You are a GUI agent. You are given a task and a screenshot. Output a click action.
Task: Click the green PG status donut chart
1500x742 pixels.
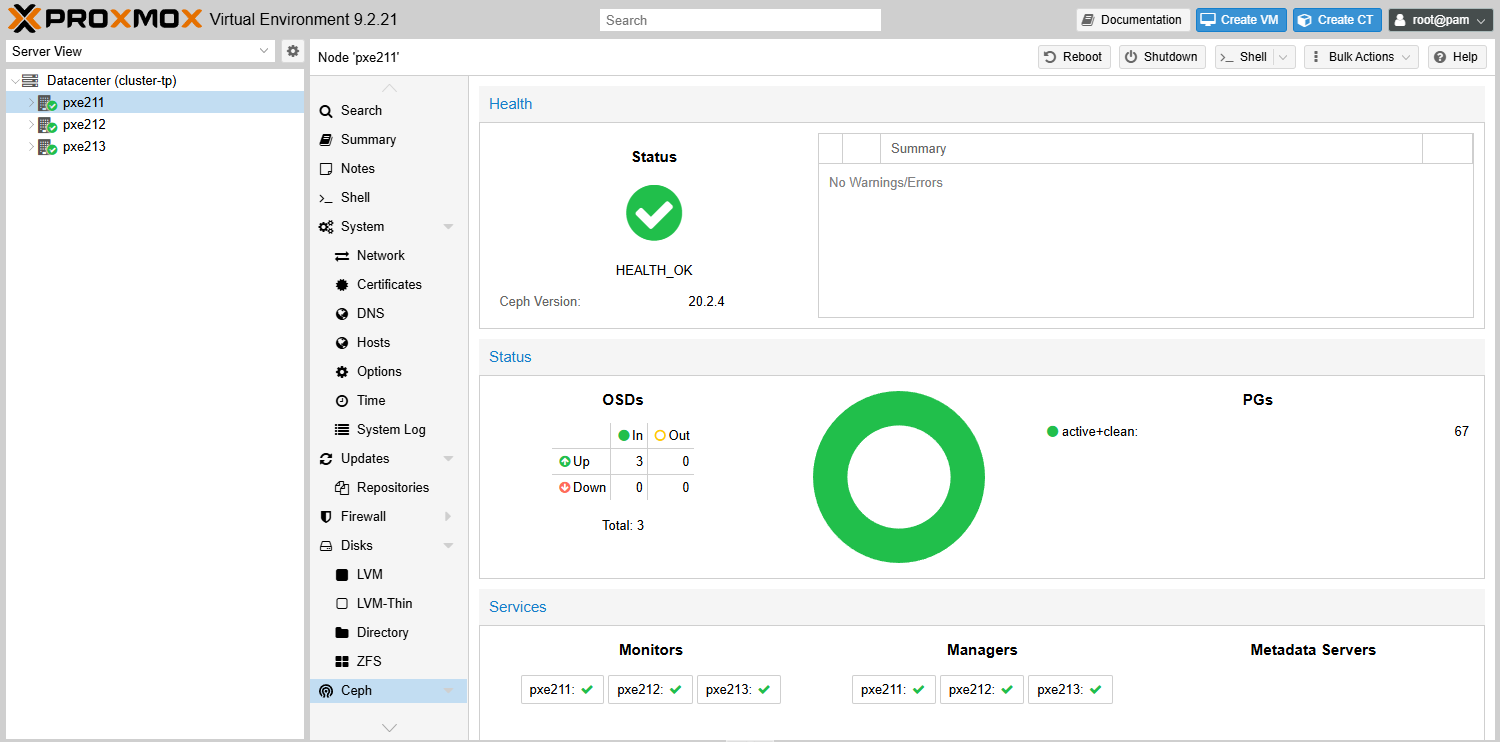click(x=899, y=477)
